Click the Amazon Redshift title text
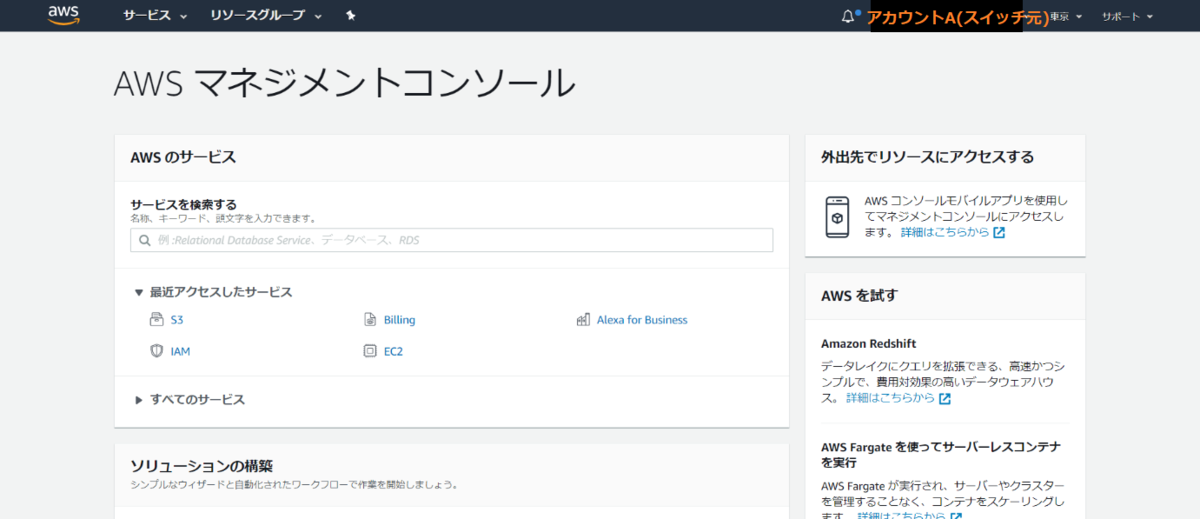 (x=868, y=343)
